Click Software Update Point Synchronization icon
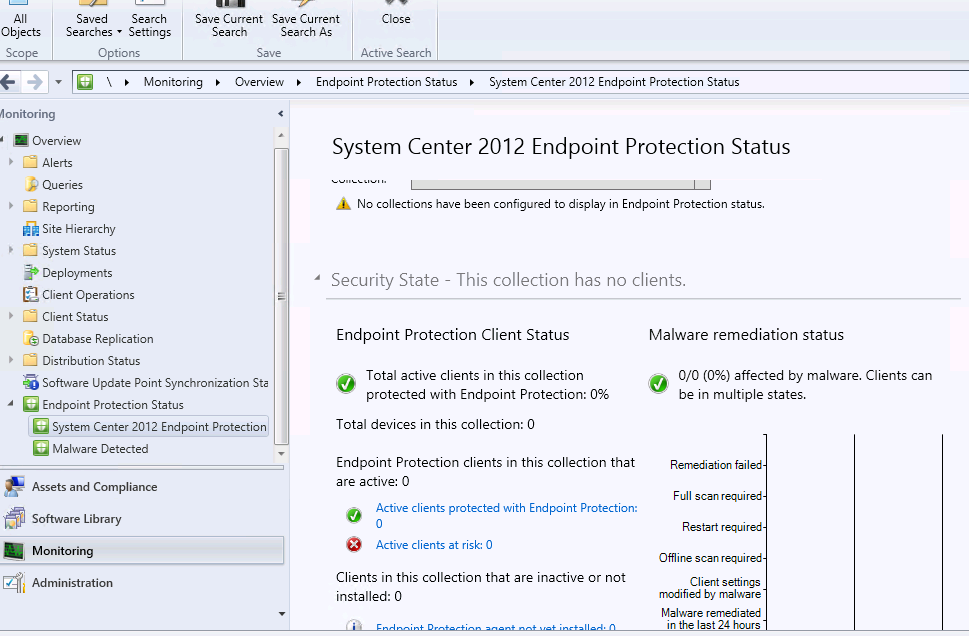The width and height of the screenshot is (969, 636). coord(30,382)
